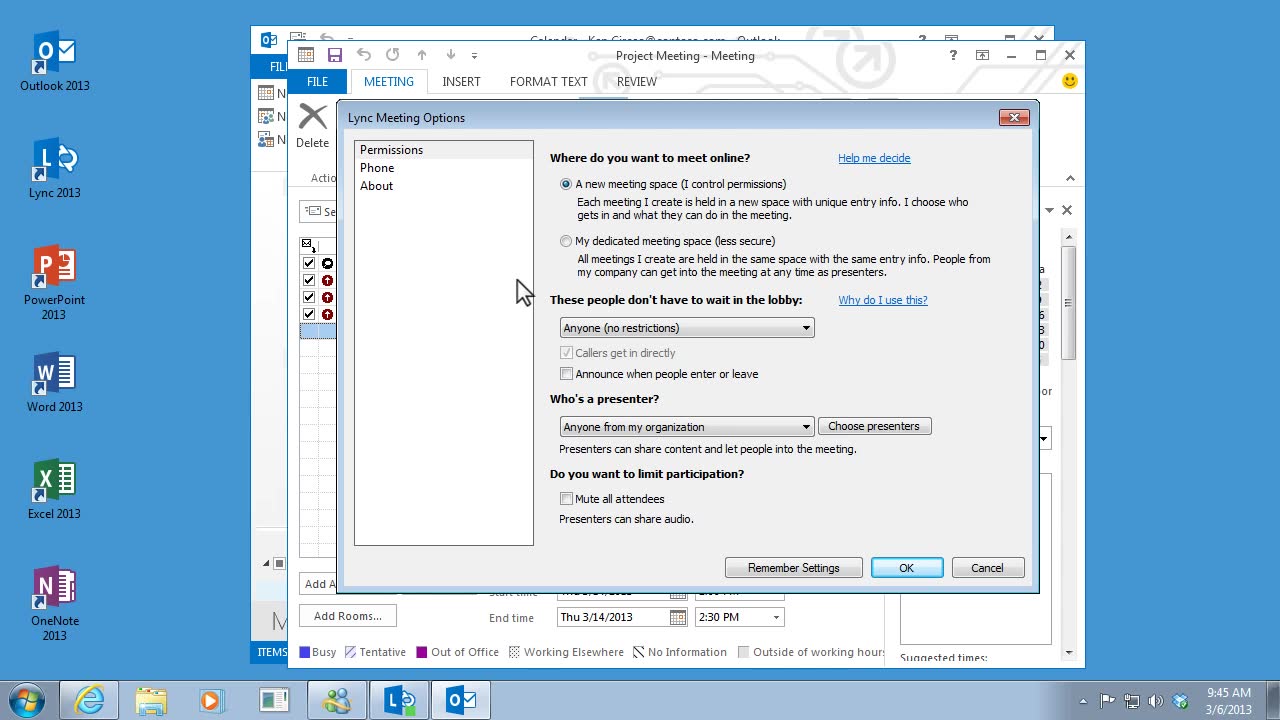Viewport: 1280px width, 720px height.
Task: Click the Action Center flag tray icon
Action: (x=1108, y=701)
